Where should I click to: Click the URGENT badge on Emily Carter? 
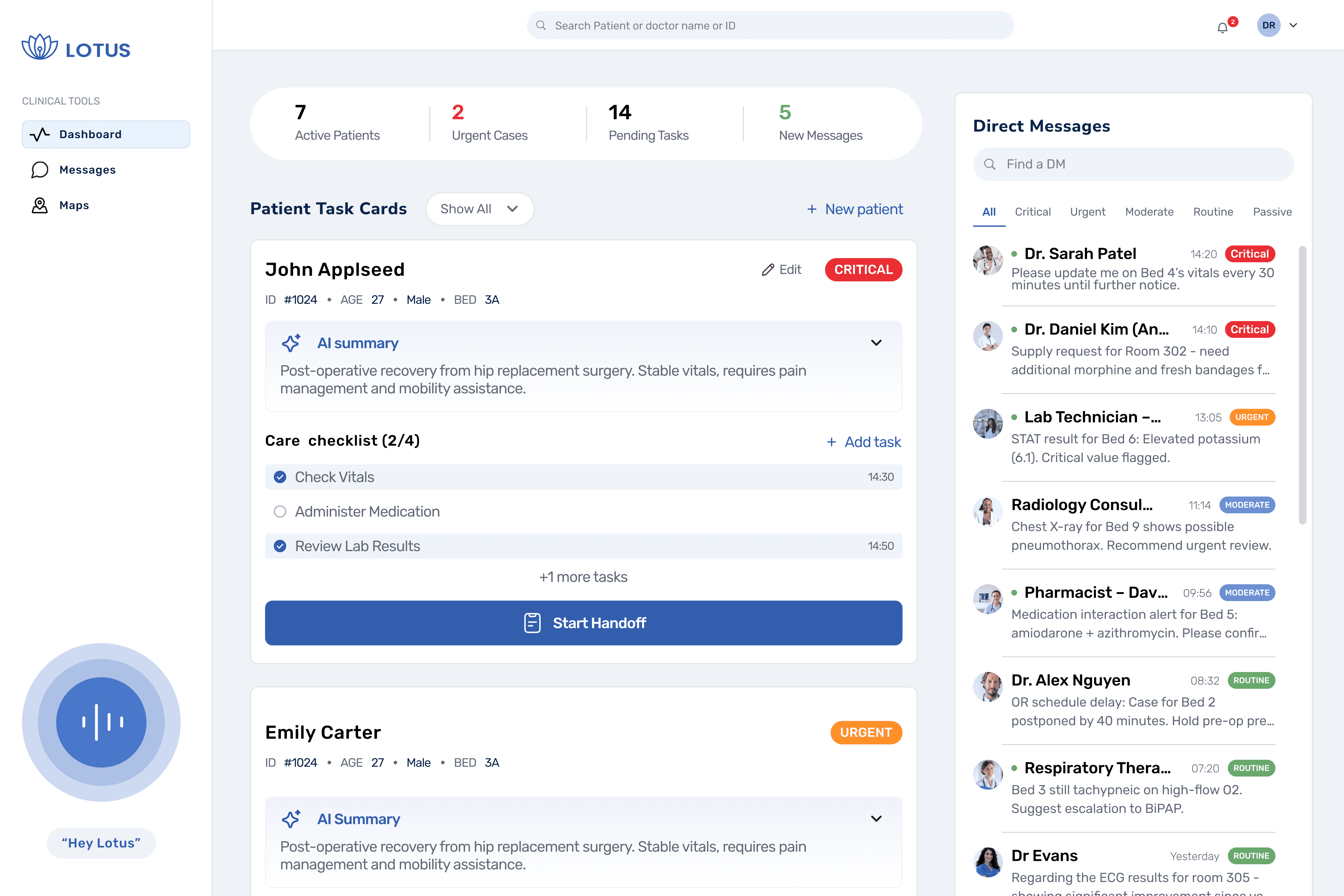[866, 733]
